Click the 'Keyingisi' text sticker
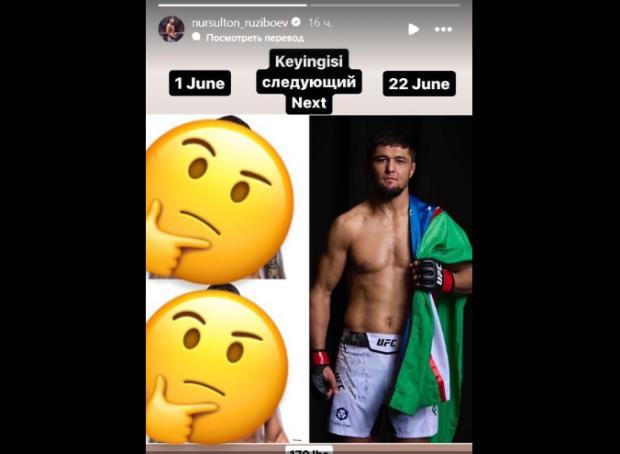The image size is (620, 454). point(309,61)
